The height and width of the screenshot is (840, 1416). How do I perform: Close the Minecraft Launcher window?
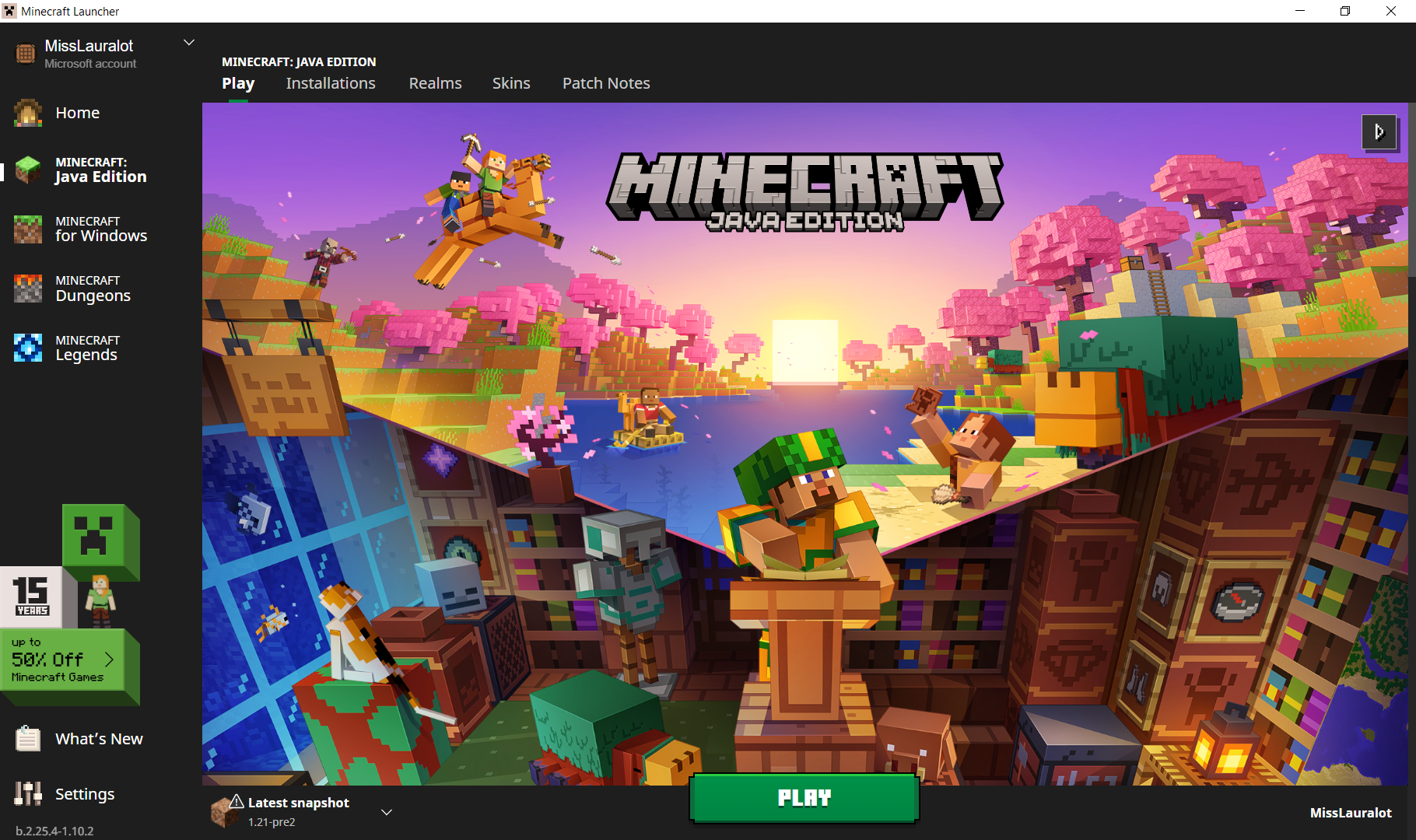(1391, 11)
